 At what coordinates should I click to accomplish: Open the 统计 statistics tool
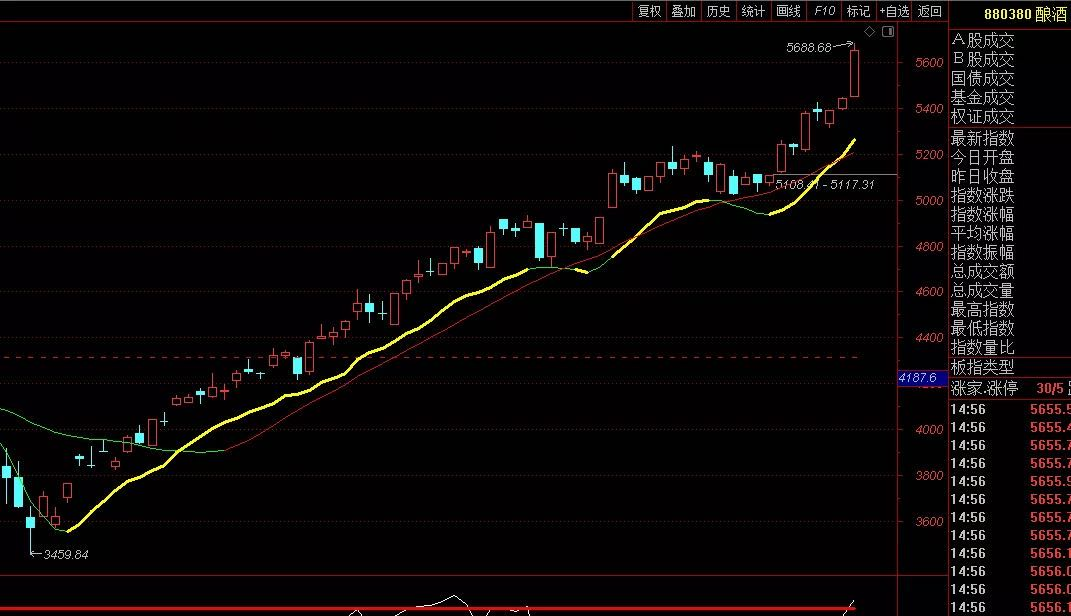[x=753, y=11]
